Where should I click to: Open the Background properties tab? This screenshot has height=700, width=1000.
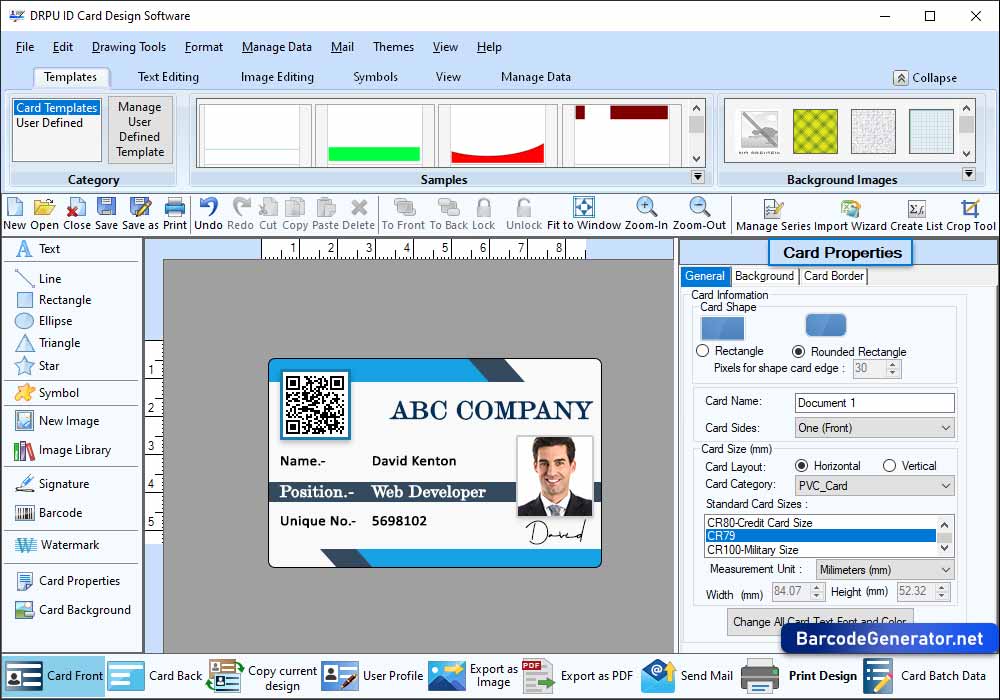(x=764, y=276)
